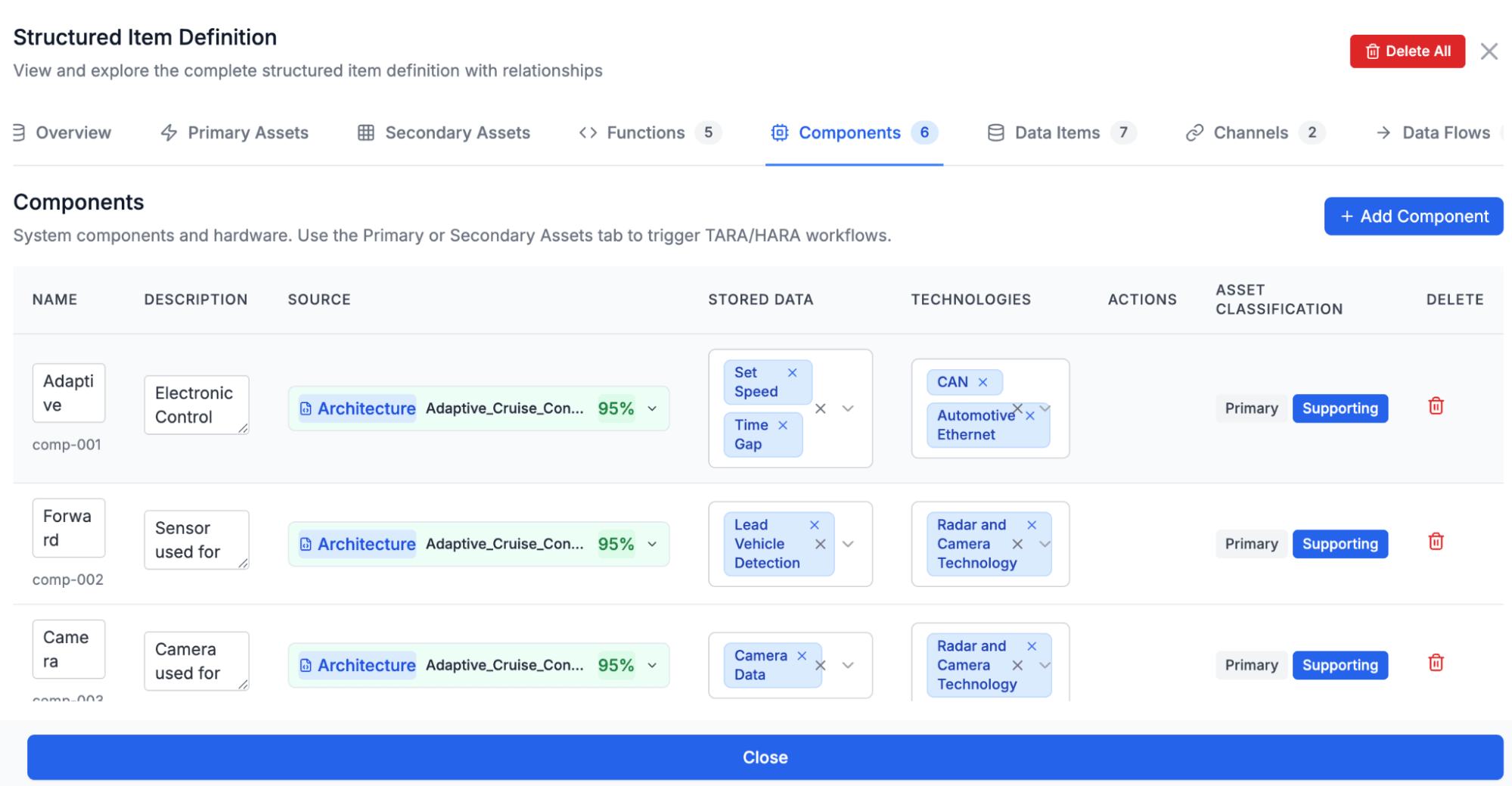Set comp-002 classification to Supporting
This screenshot has height=786, width=1512.
point(1339,544)
